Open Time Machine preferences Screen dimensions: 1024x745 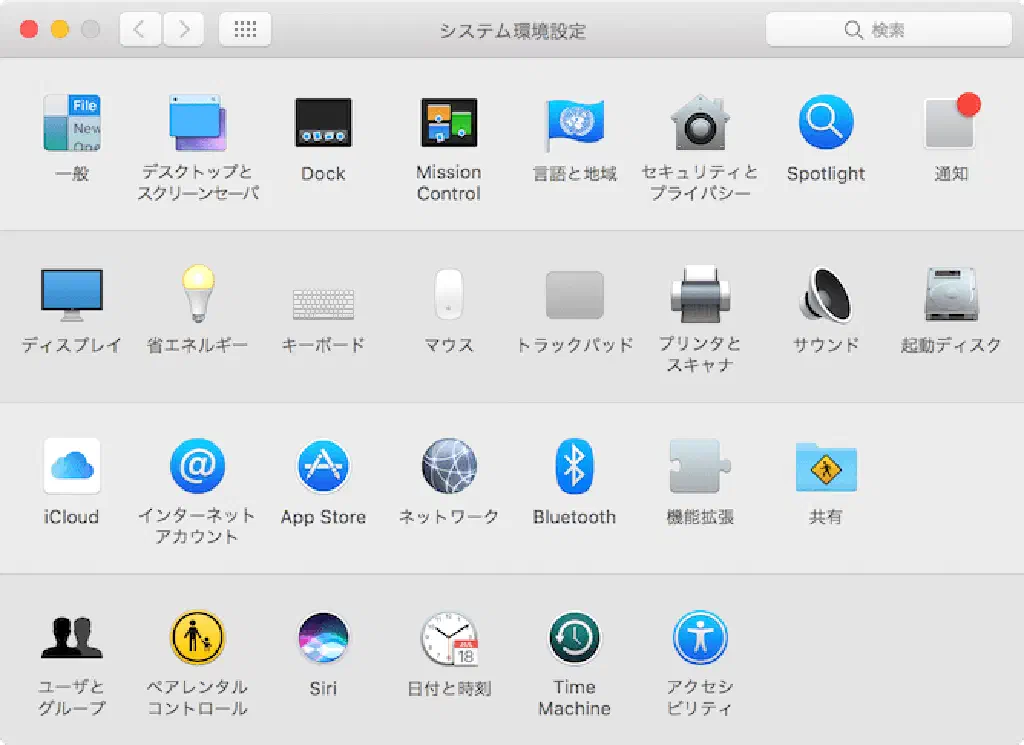[x=574, y=639]
